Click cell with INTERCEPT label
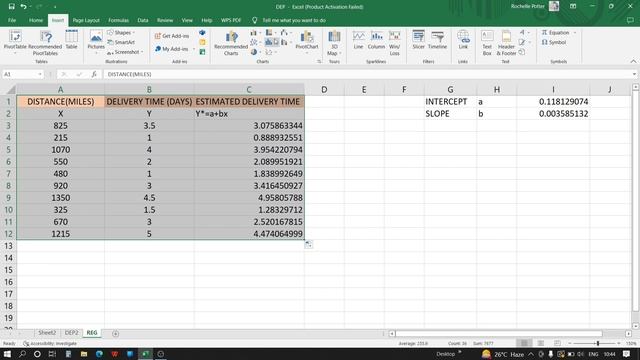640x360 pixels. (450, 102)
